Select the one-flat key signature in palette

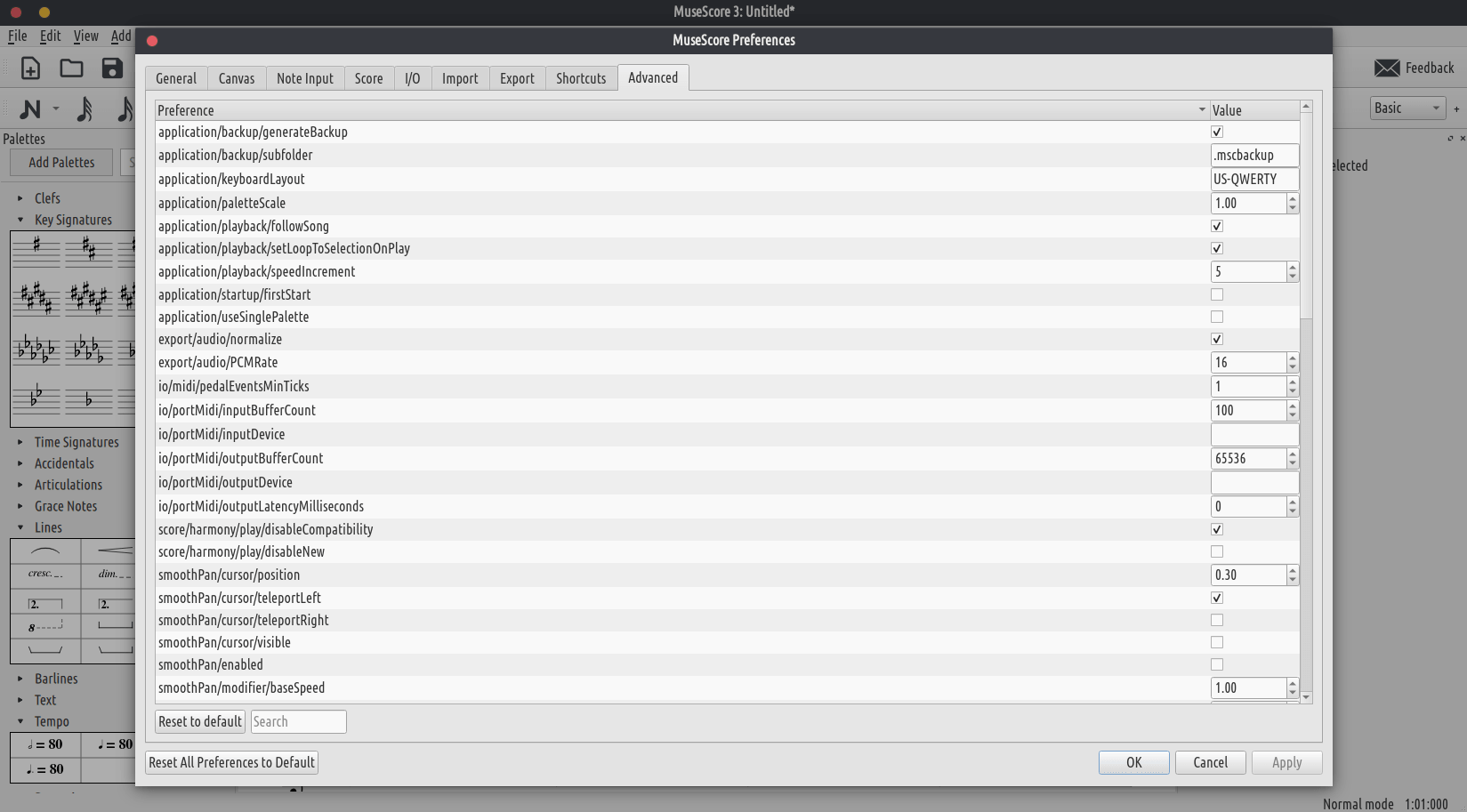(x=88, y=399)
